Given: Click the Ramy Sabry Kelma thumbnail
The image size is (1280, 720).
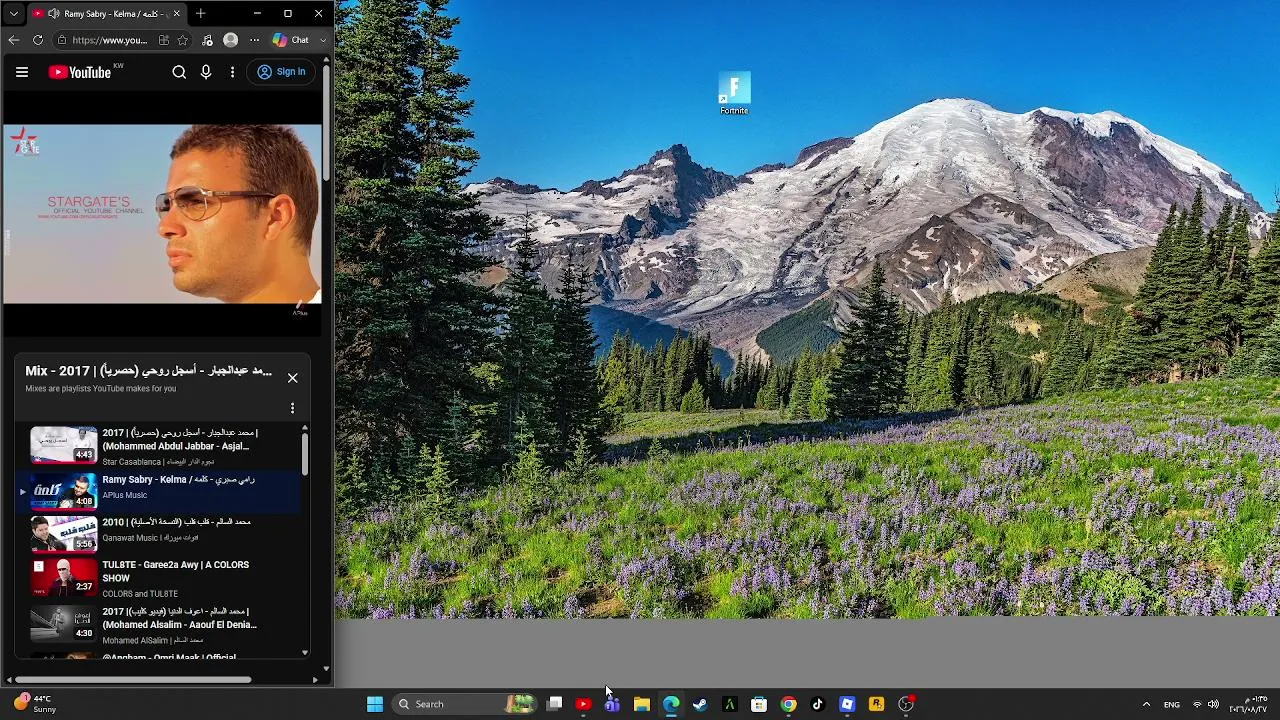Looking at the screenshot, I should pyautogui.click(x=64, y=491).
